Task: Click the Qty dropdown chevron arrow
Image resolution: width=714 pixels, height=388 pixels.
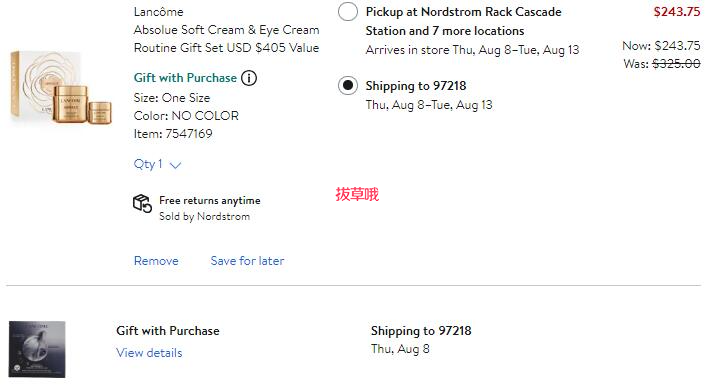Action: click(175, 165)
